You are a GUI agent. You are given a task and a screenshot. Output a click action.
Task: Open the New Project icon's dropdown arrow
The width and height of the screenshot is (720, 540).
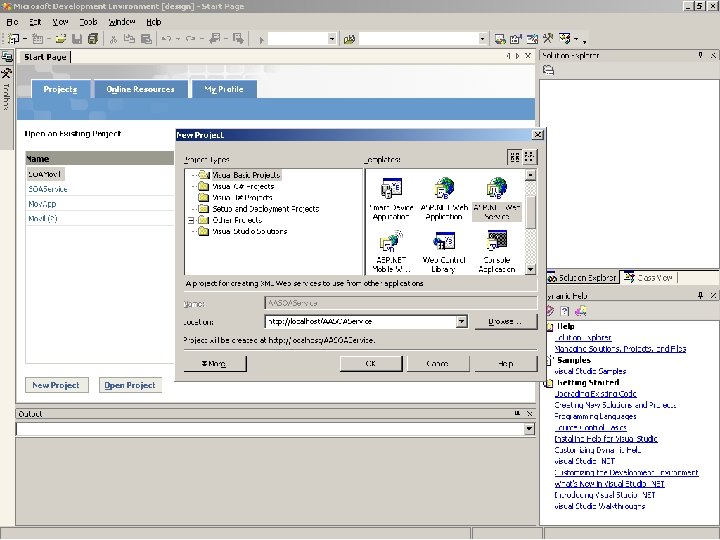[x=25, y=39]
